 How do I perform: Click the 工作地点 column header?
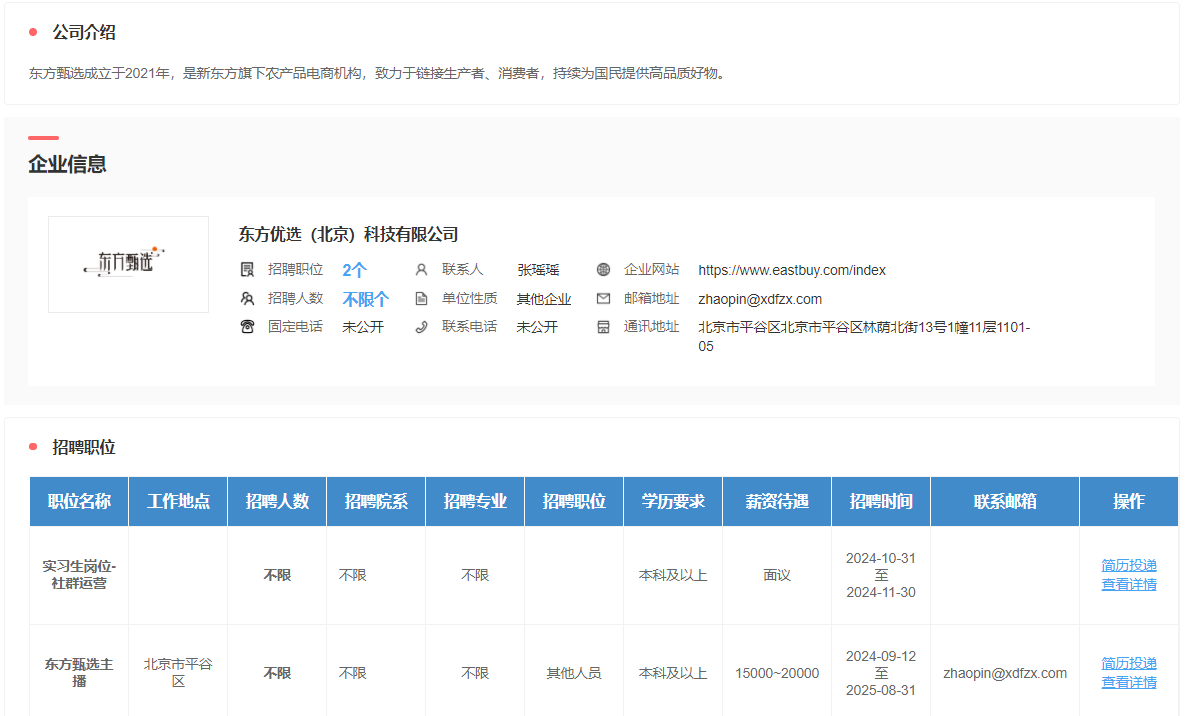178,501
